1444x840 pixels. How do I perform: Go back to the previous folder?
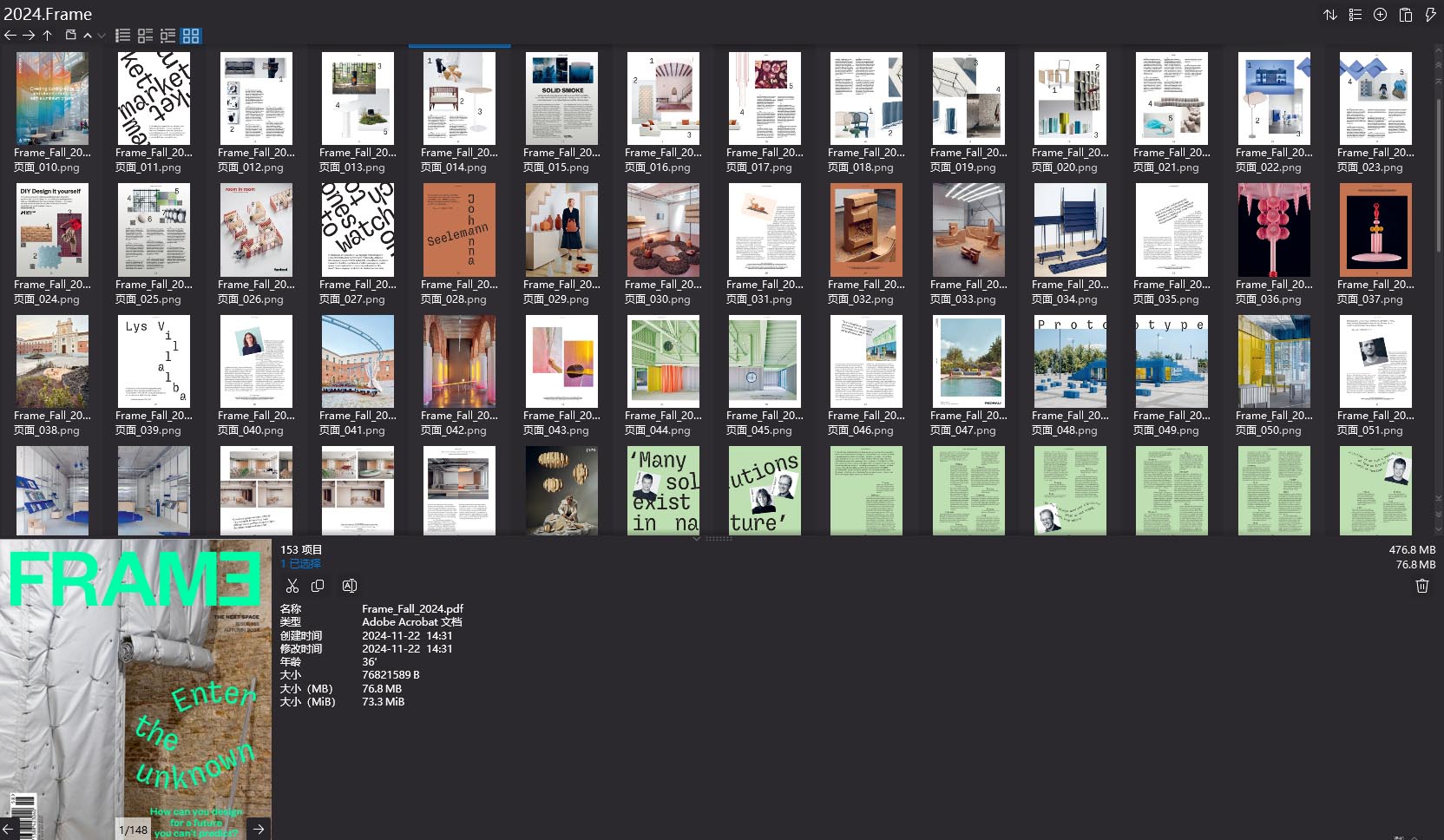coord(10,36)
